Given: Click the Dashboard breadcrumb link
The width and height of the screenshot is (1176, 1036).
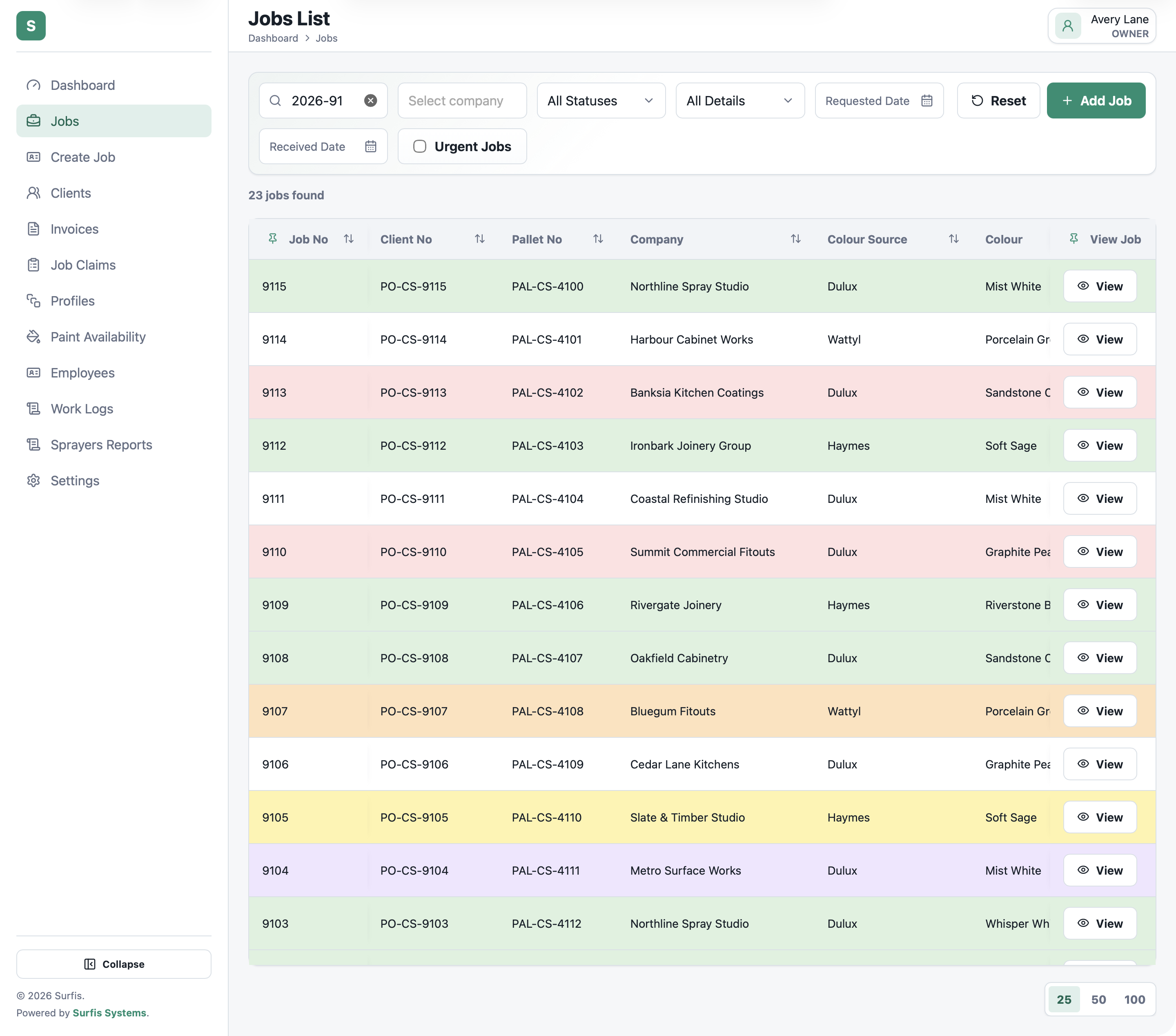Looking at the screenshot, I should [273, 38].
